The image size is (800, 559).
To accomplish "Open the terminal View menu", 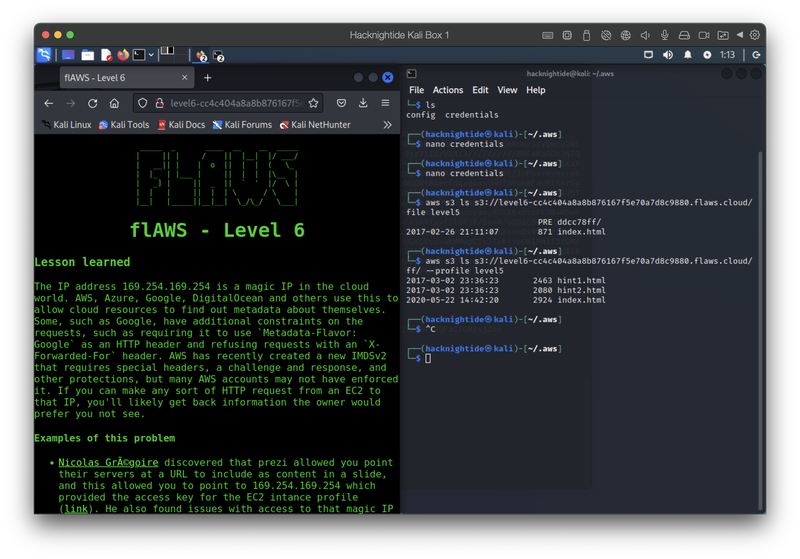I will pyautogui.click(x=507, y=90).
